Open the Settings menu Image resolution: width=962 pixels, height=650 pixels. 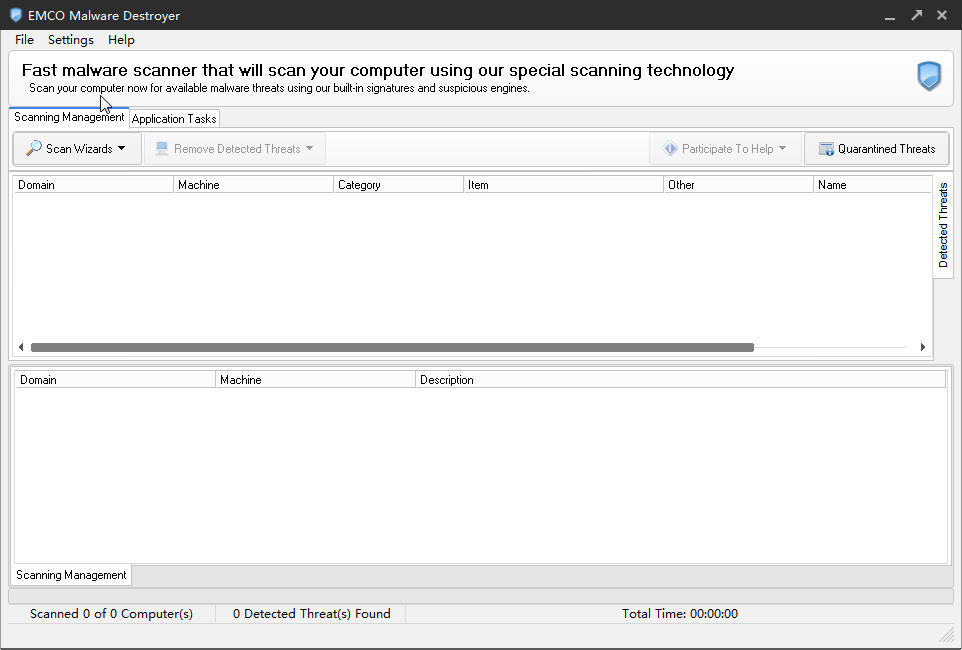pyautogui.click(x=71, y=39)
